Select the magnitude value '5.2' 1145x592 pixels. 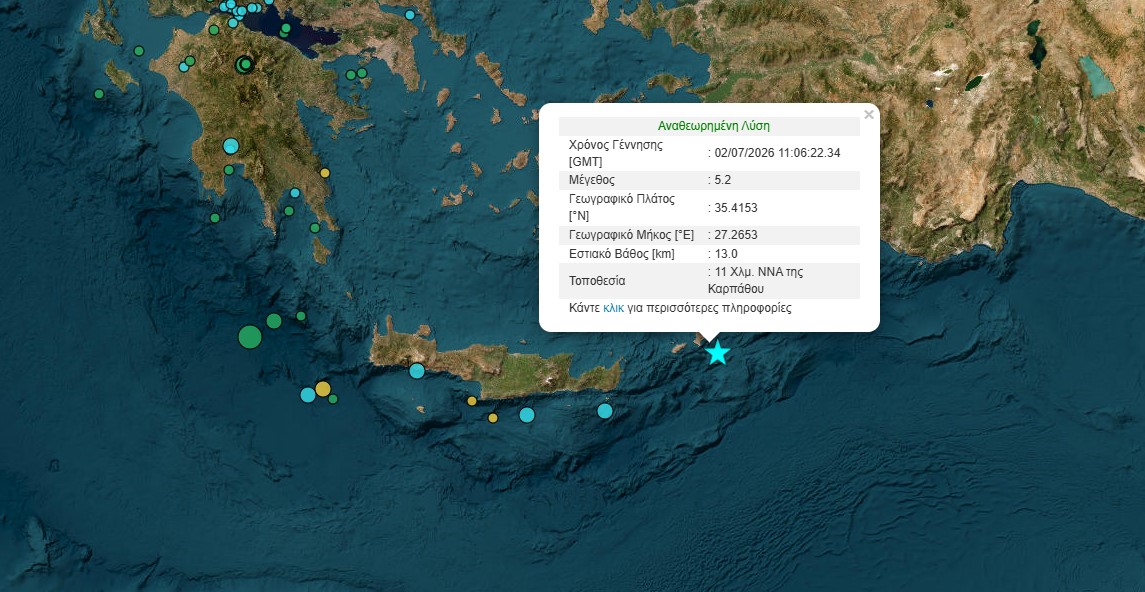click(723, 180)
